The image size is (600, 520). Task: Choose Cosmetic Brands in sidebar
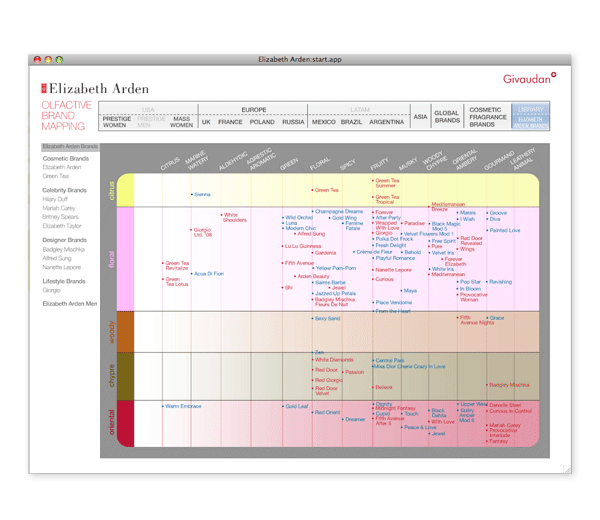66,158
